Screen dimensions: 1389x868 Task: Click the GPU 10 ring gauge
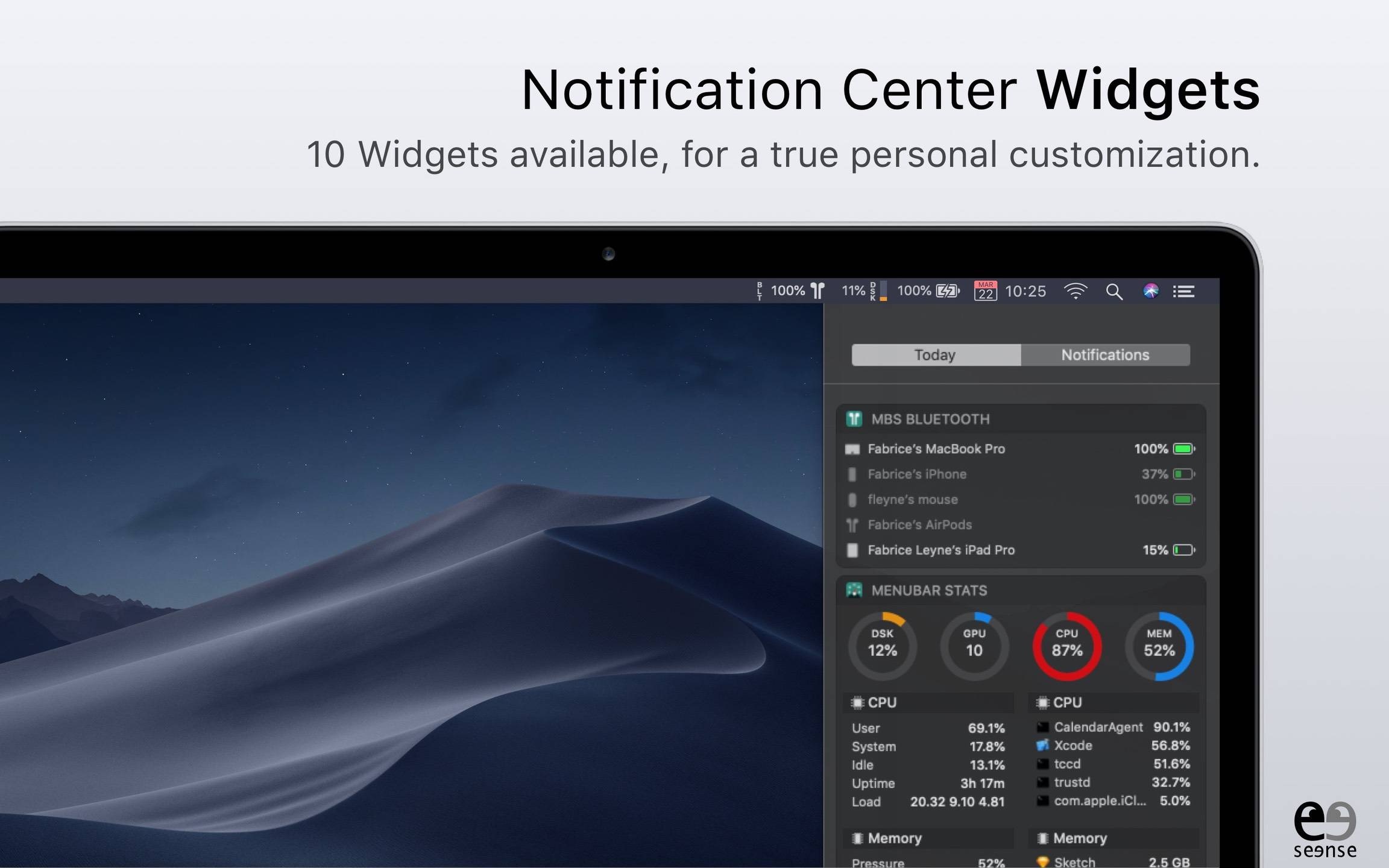[974, 646]
